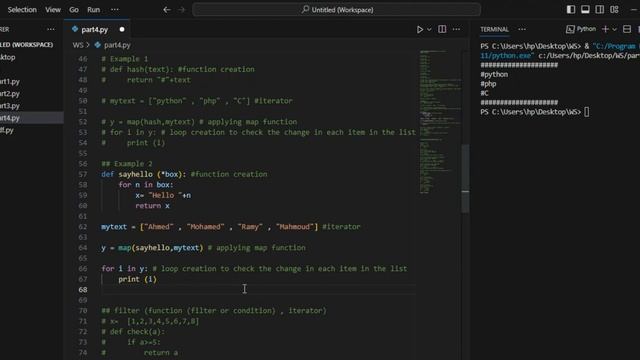This screenshot has width=640, height=360.
Task: Split the terminal panel
Action: (627, 29)
